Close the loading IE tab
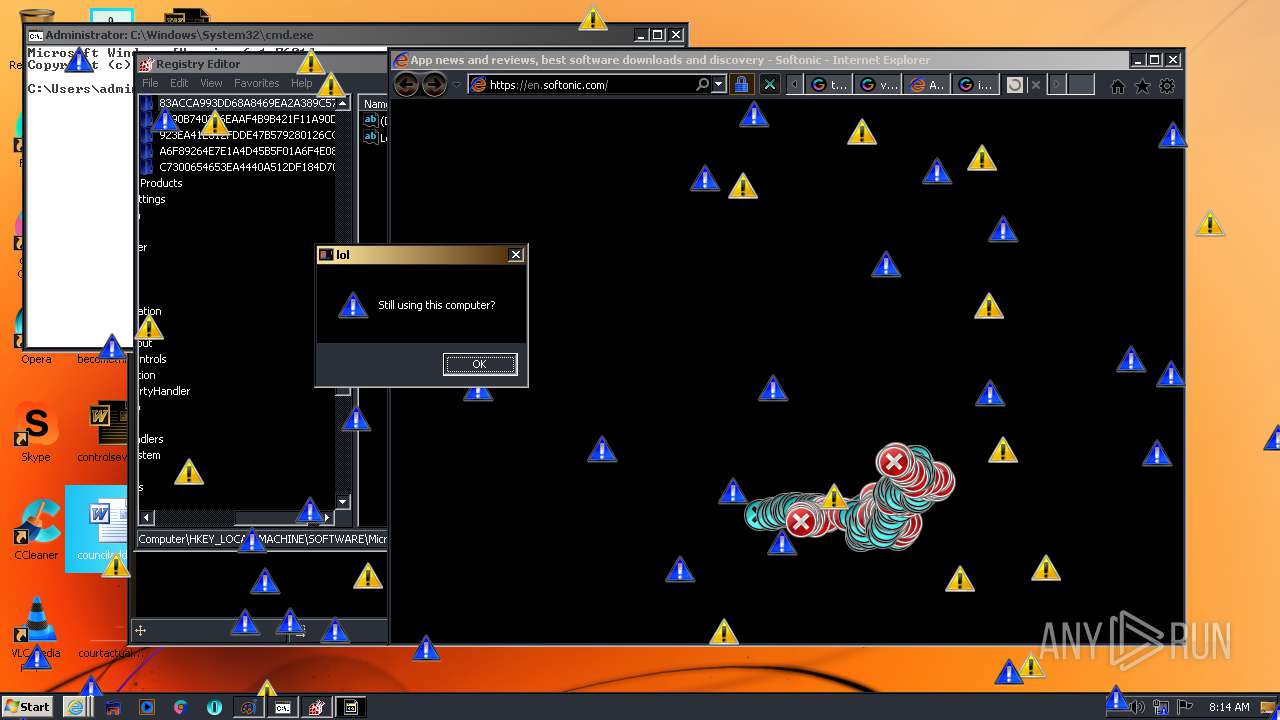1280x720 pixels. pyautogui.click(x=1036, y=85)
